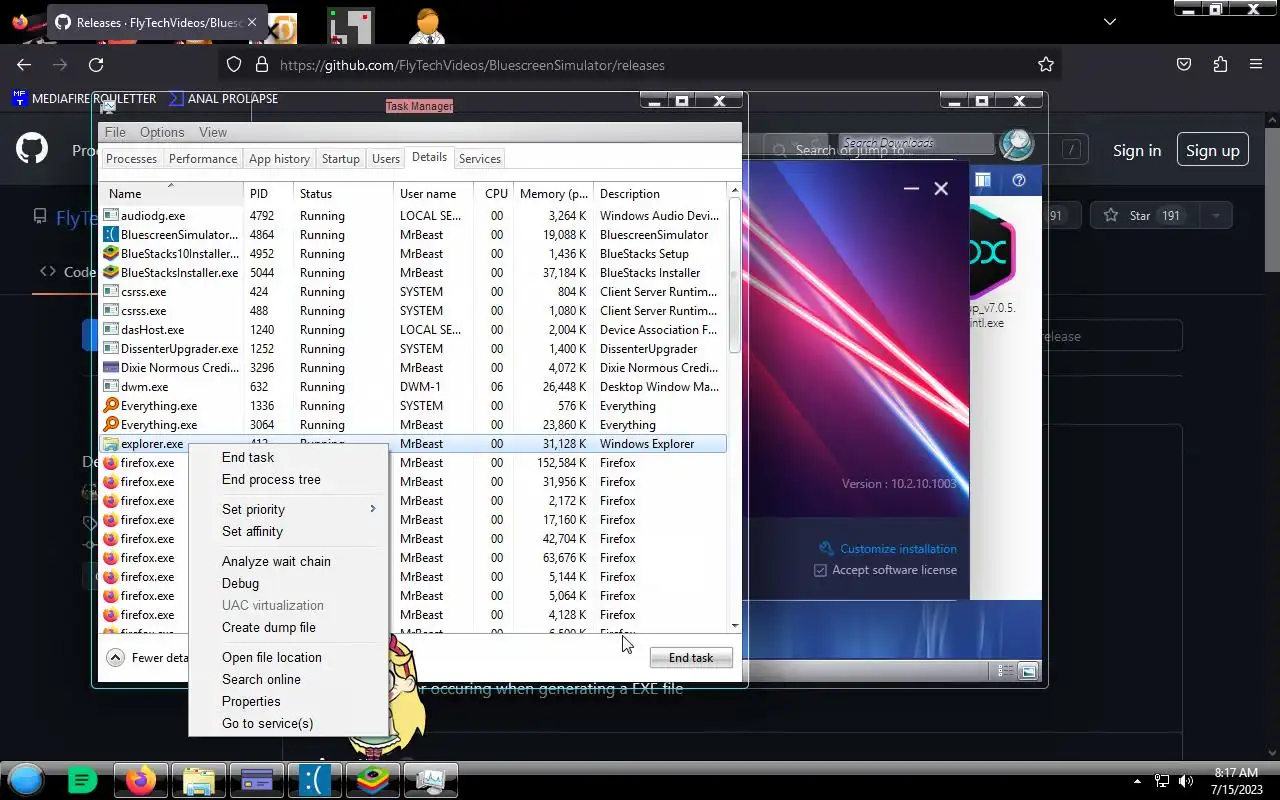
Task: Switch to the Services tab
Action: tap(480, 158)
